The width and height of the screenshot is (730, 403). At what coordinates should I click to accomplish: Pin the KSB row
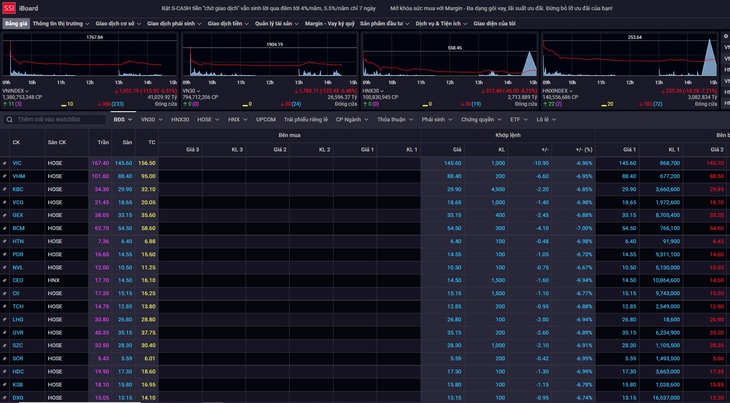(5, 385)
